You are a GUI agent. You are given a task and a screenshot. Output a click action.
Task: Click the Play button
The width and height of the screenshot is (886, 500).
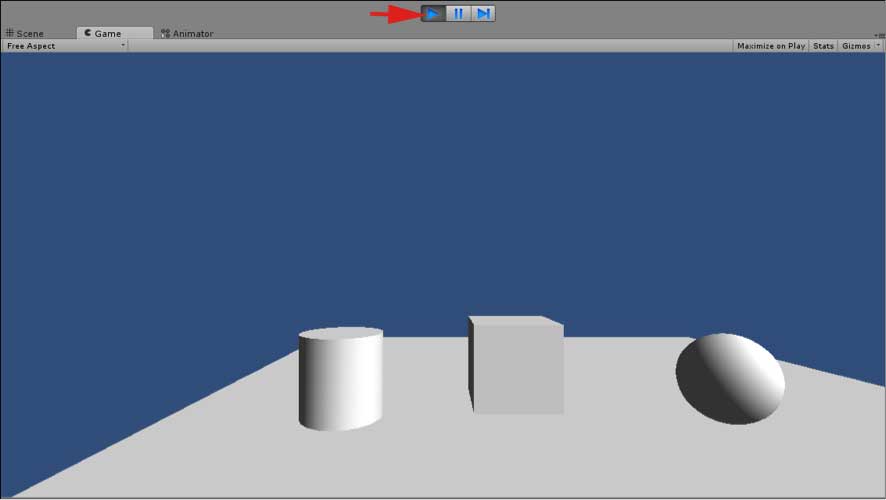click(x=433, y=14)
